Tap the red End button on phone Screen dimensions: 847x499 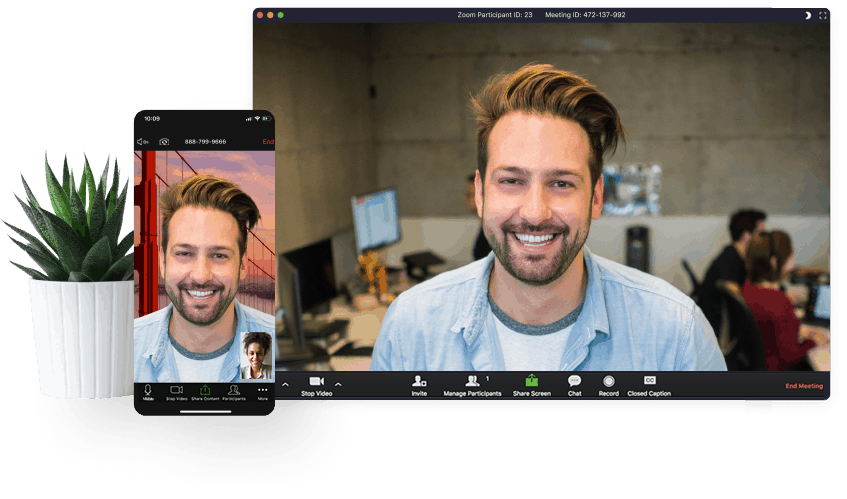coord(267,142)
